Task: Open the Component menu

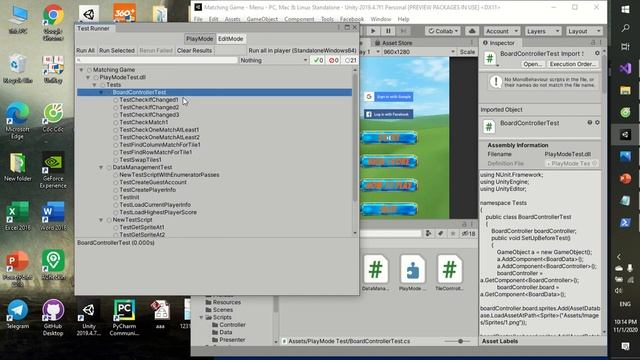Action: pos(299,19)
